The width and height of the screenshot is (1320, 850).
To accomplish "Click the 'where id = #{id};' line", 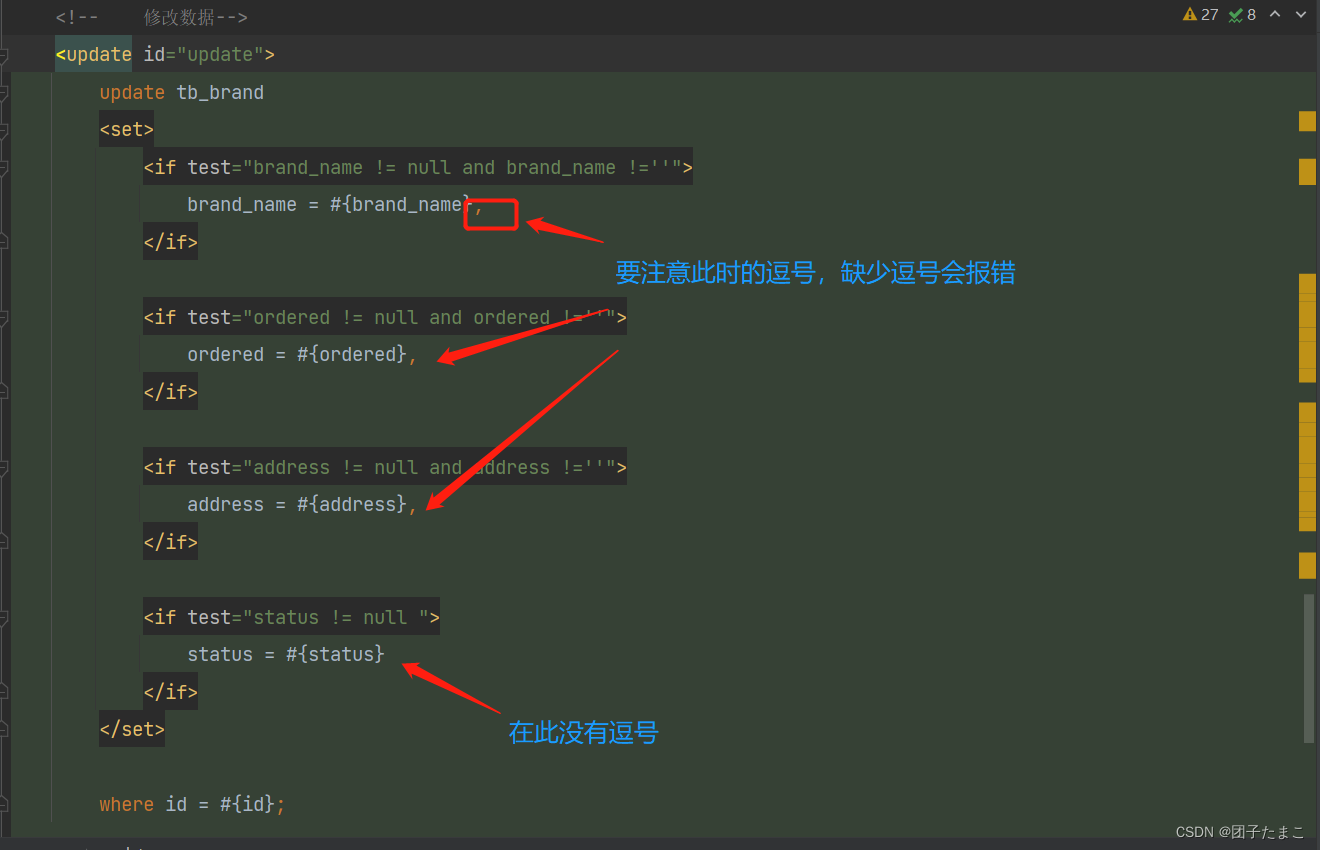I will coord(192,804).
